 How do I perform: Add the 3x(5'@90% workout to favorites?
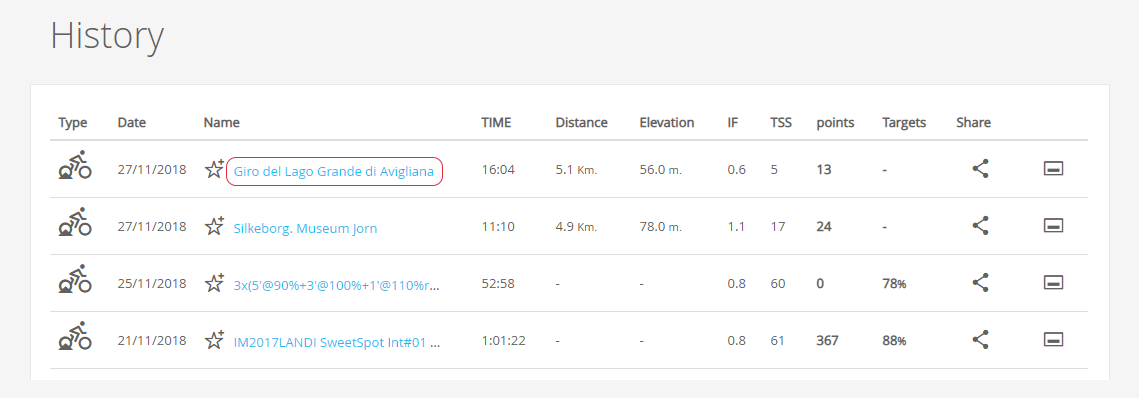(x=214, y=283)
